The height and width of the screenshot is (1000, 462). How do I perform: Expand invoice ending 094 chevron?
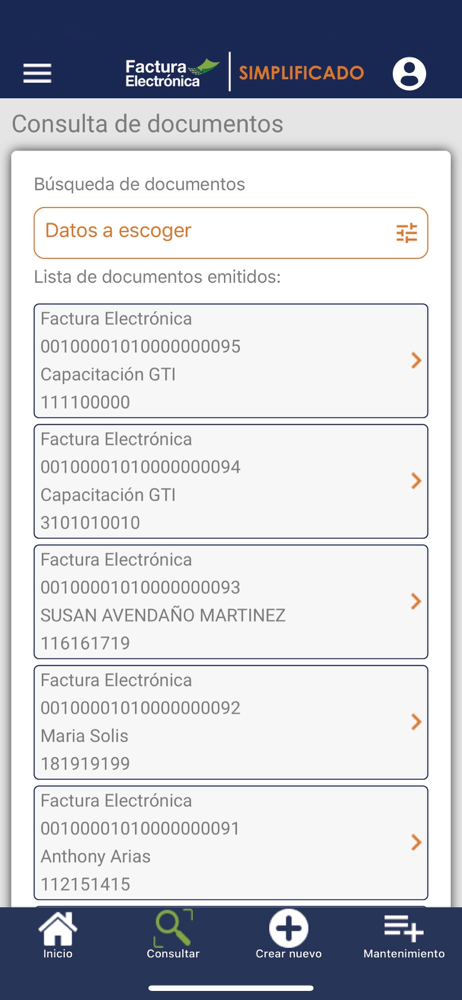click(x=416, y=481)
